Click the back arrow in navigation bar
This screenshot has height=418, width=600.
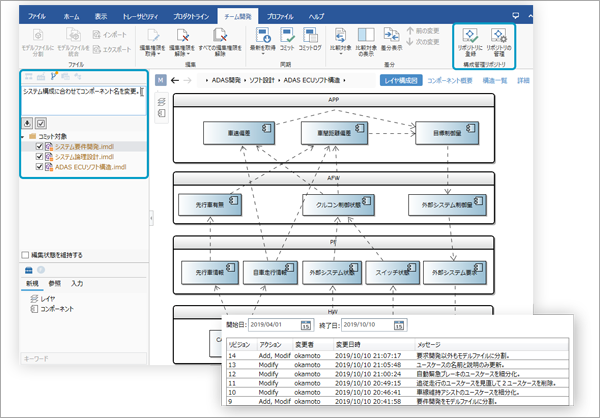coord(175,80)
